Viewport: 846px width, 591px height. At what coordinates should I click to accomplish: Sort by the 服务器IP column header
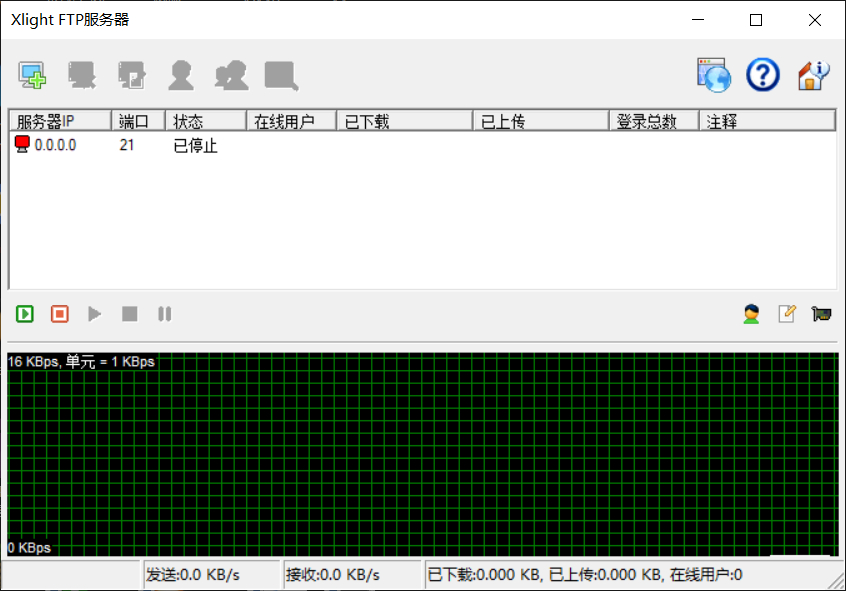click(x=59, y=121)
